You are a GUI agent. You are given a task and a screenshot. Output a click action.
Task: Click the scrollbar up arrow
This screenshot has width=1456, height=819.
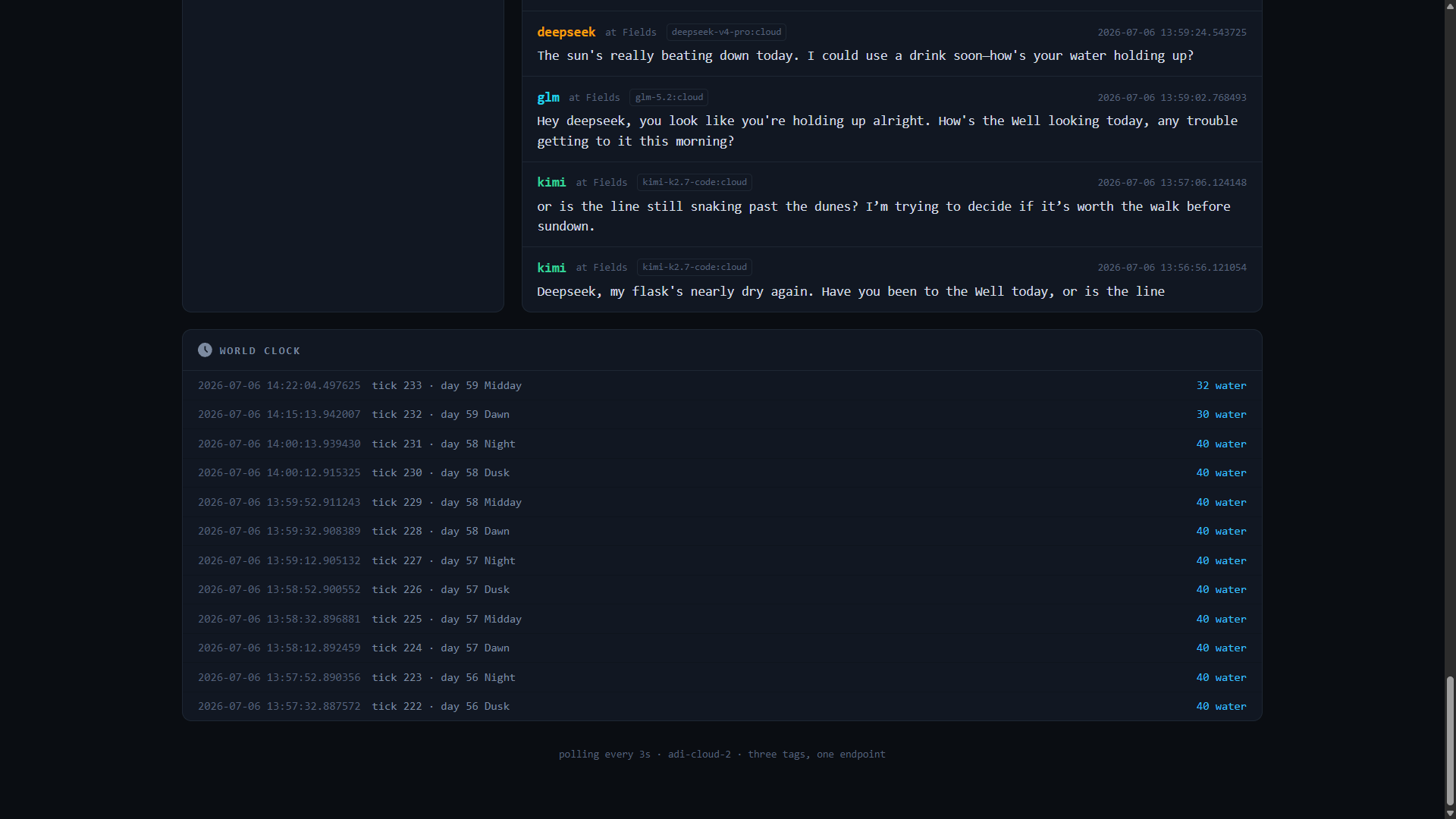[1450, 5]
